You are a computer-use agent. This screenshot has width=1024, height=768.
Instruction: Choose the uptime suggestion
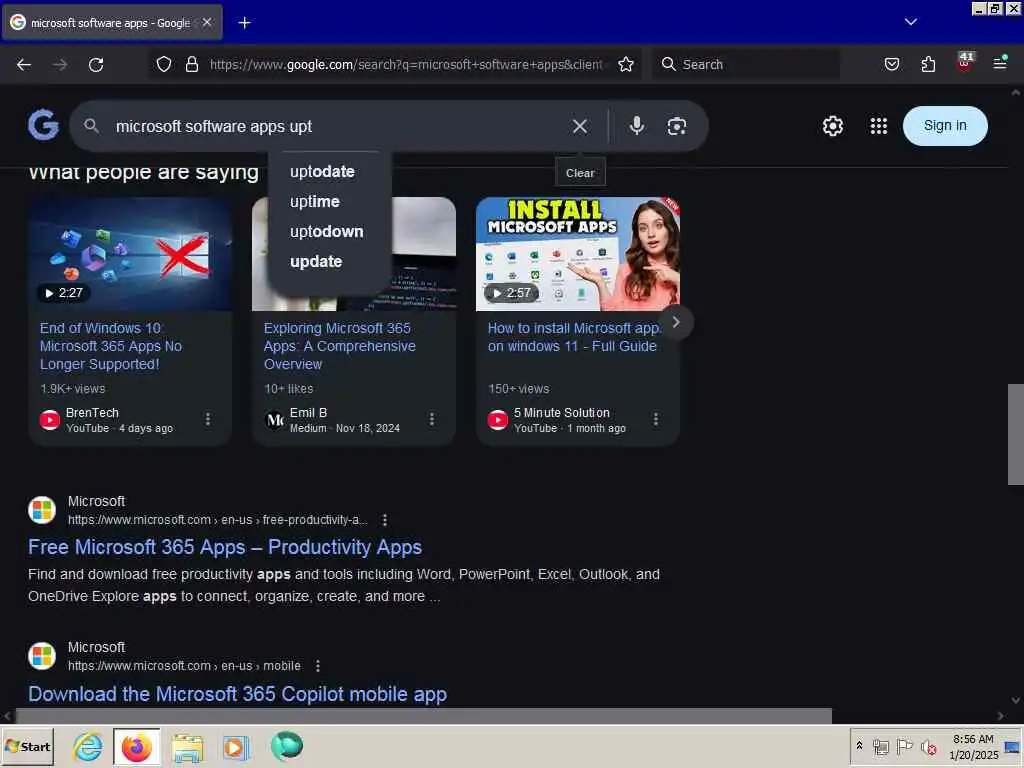(315, 202)
